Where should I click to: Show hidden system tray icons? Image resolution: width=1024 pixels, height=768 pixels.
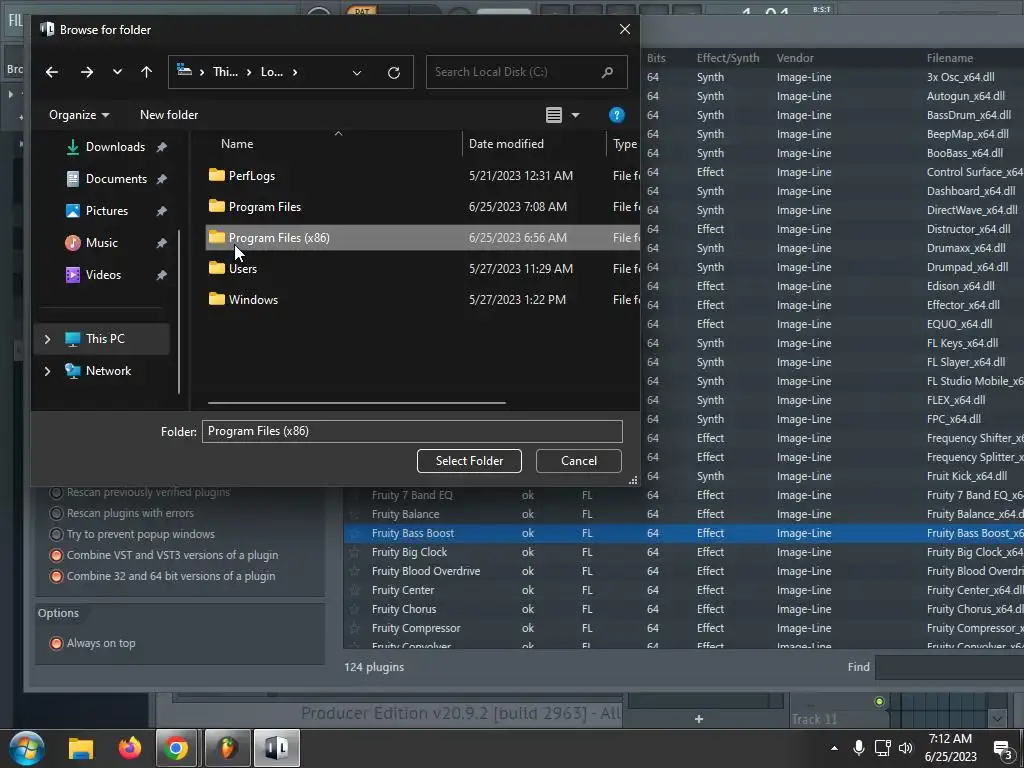pos(834,748)
